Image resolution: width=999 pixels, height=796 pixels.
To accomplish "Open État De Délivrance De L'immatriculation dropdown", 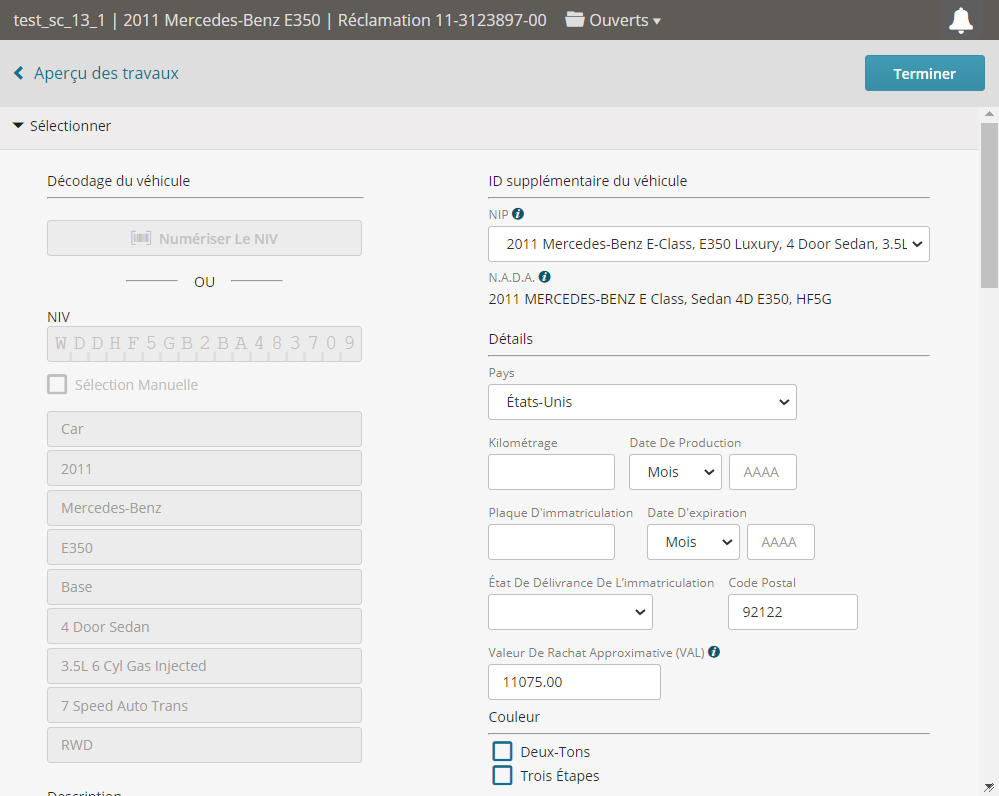I will 570,612.
